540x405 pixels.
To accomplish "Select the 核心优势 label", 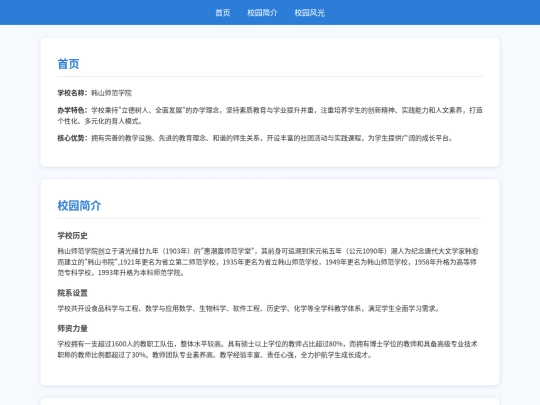I will click(x=72, y=138).
